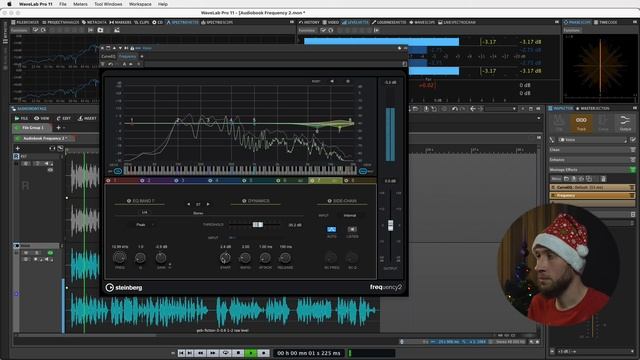
Task: Enable the Side-Chain LISTEN button
Action: pyautogui.click(x=352, y=229)
